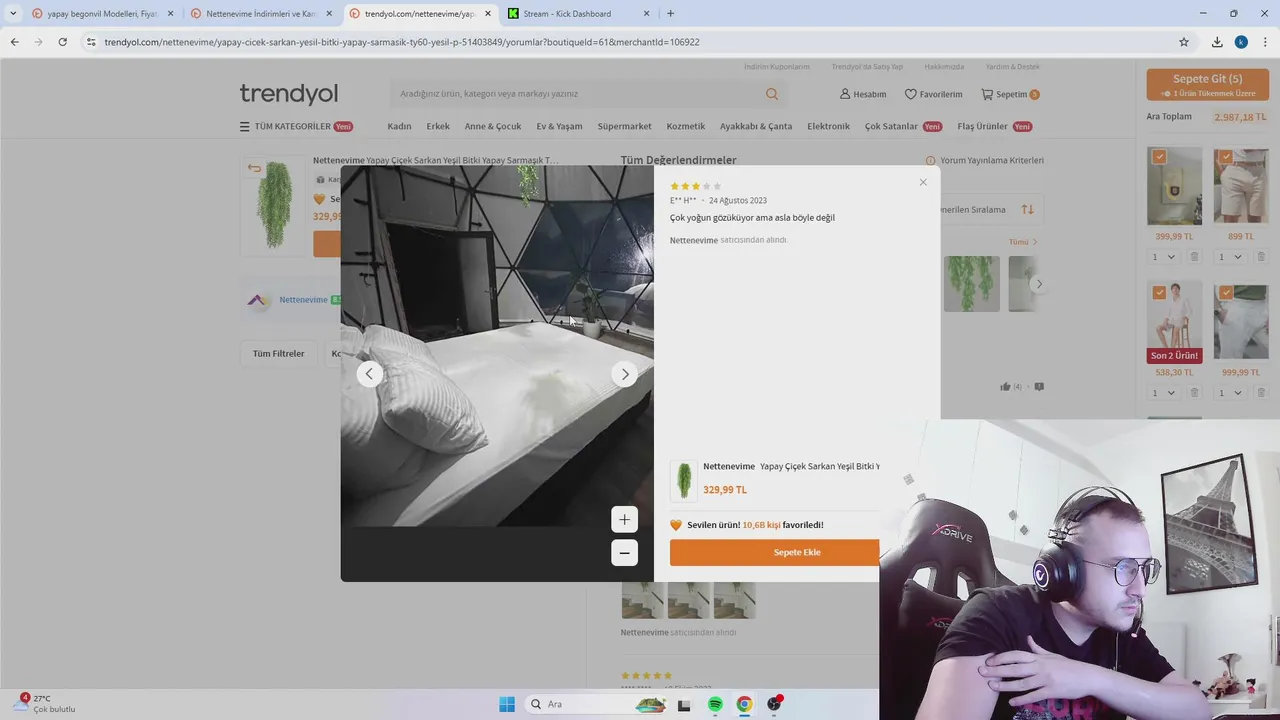Viewport: 1280px width, 720px height.
Task: Open sort order Önerilen Sıralama arrows
Action: 1027,210
